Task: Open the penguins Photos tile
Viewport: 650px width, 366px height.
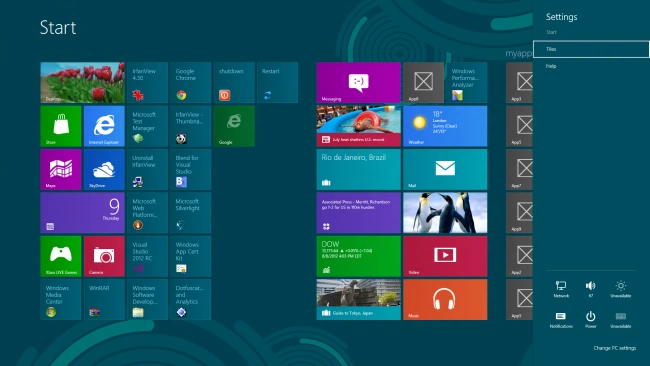Action: (x=445, y=213)
